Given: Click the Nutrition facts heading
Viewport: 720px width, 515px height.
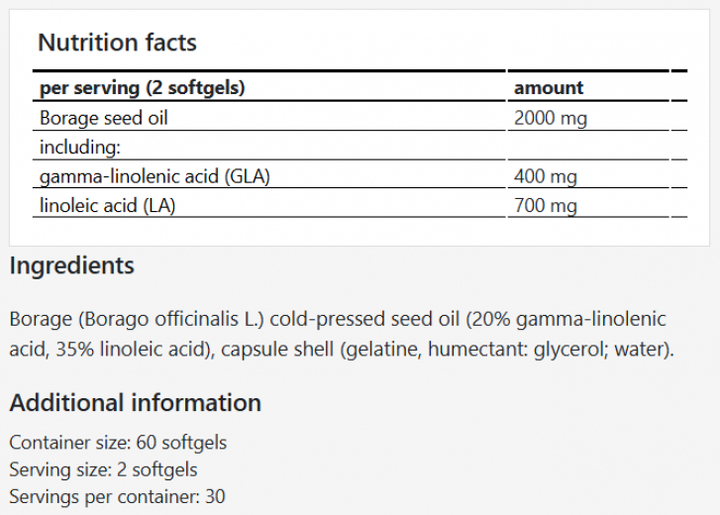Looking at the screenshot, I should point(117,43).
